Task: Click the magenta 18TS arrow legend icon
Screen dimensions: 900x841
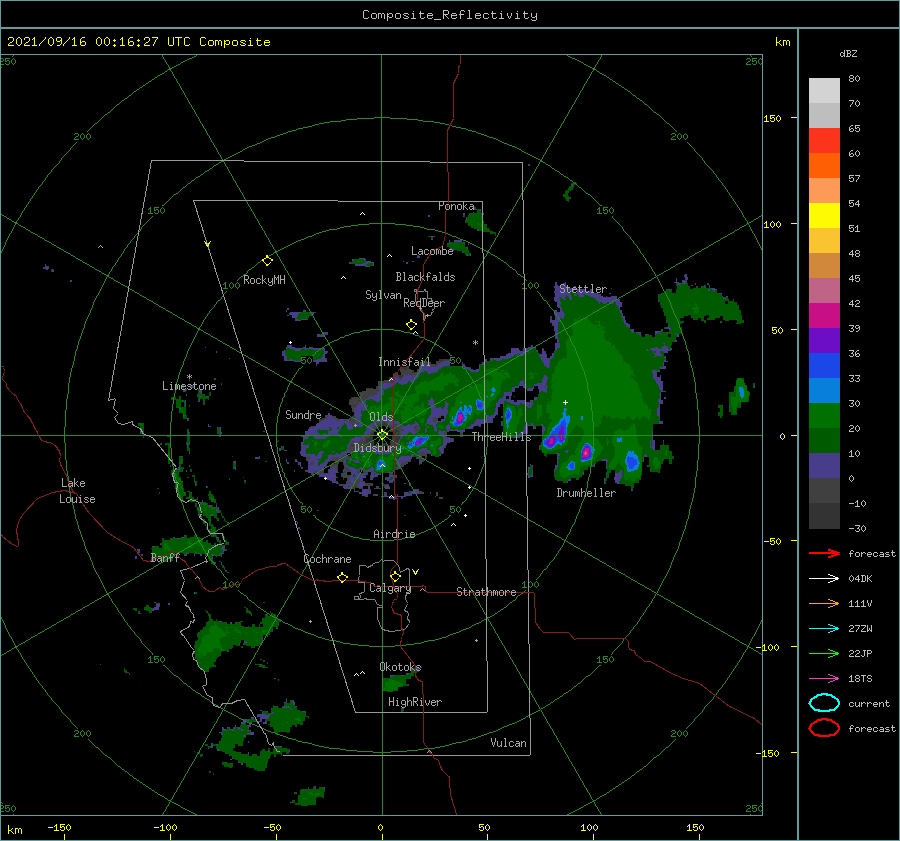Action: coord(824,679)
